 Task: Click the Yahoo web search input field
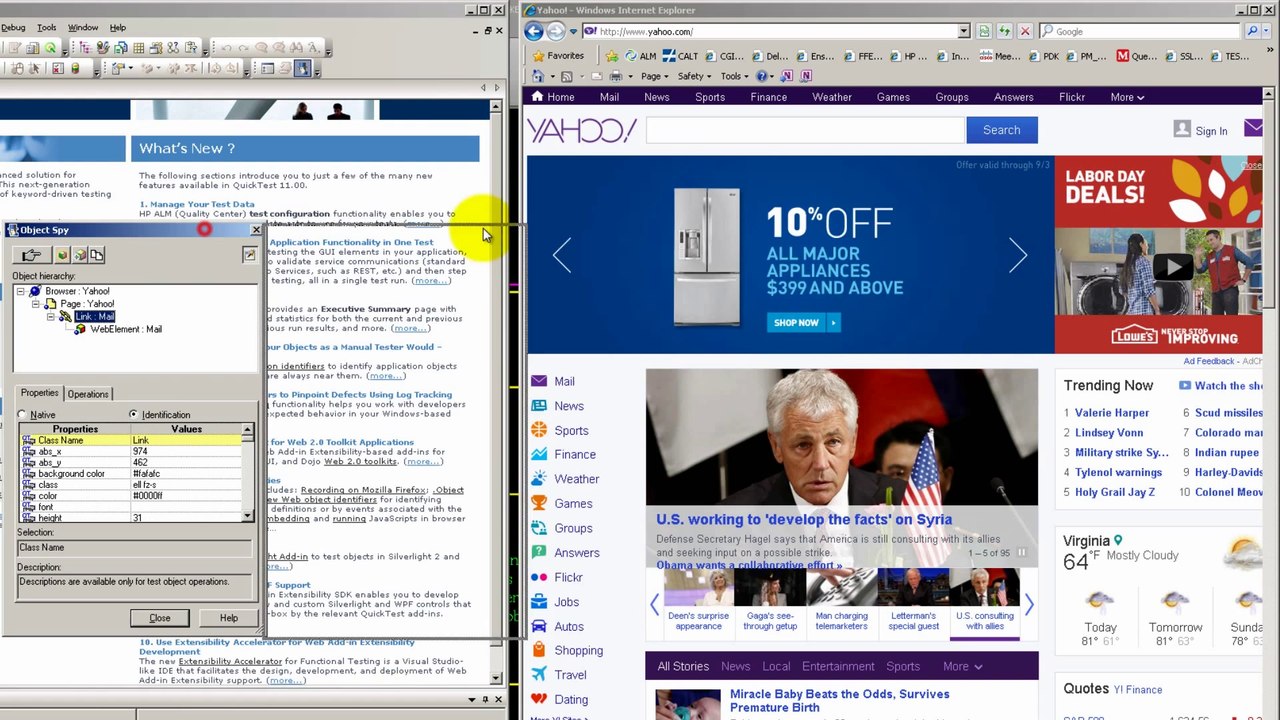point(806,130)
